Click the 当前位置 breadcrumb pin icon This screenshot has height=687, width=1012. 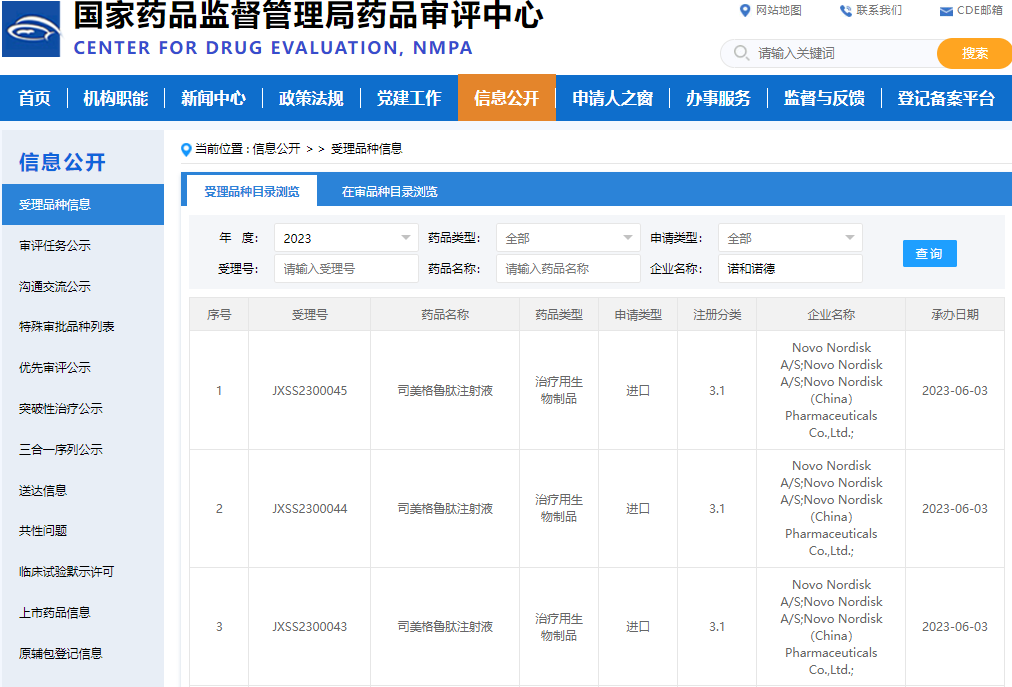click(x=186, y=149)
